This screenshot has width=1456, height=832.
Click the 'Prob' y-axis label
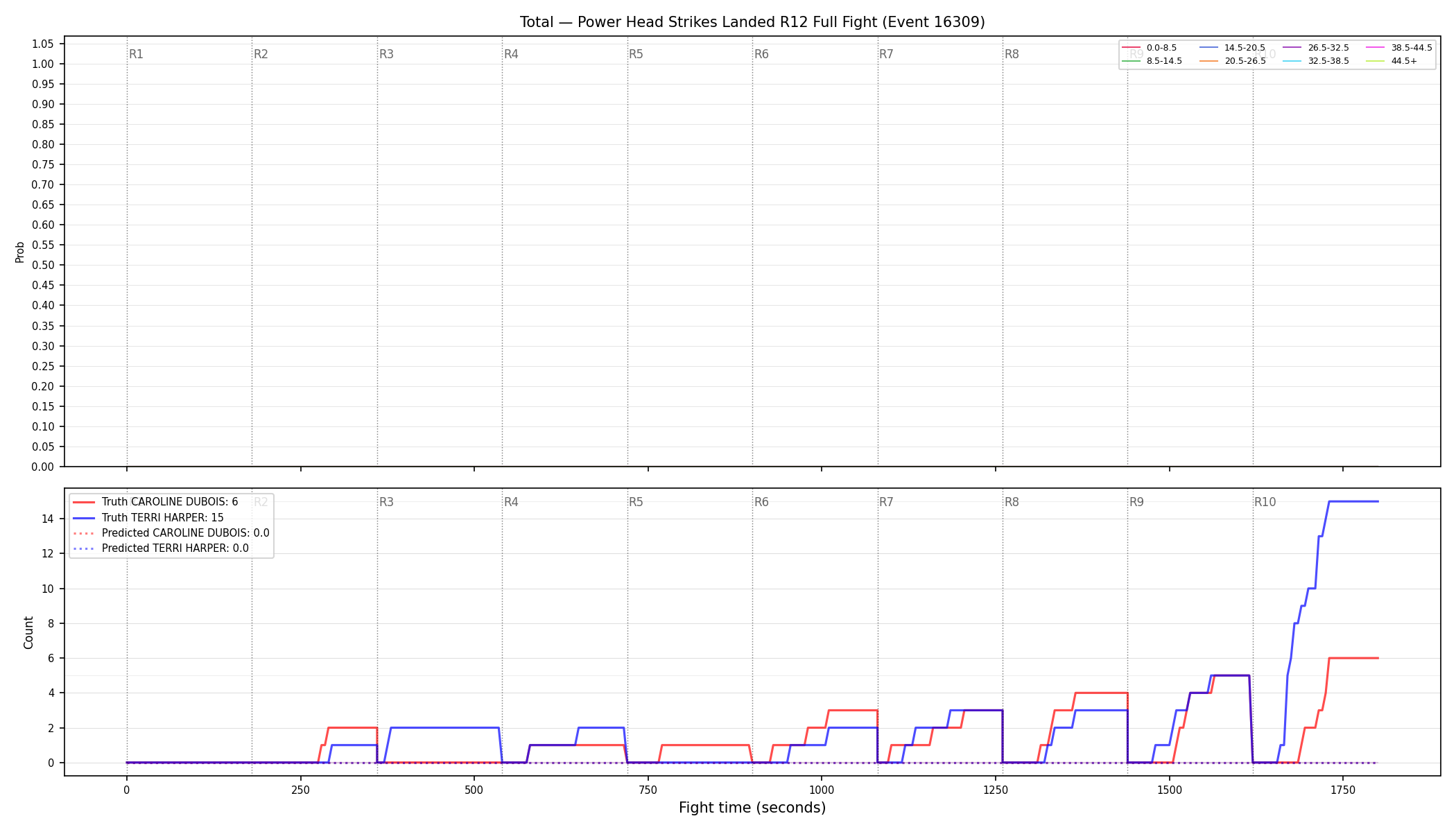click(20, 252)
